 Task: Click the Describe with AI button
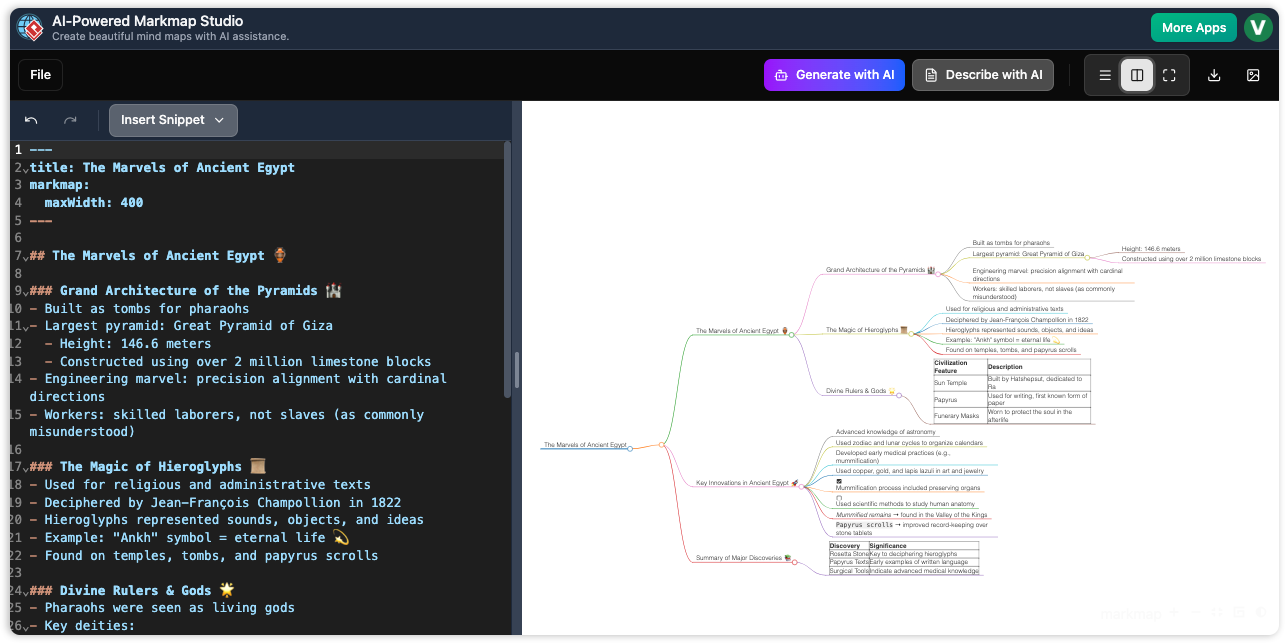(982, 74)
